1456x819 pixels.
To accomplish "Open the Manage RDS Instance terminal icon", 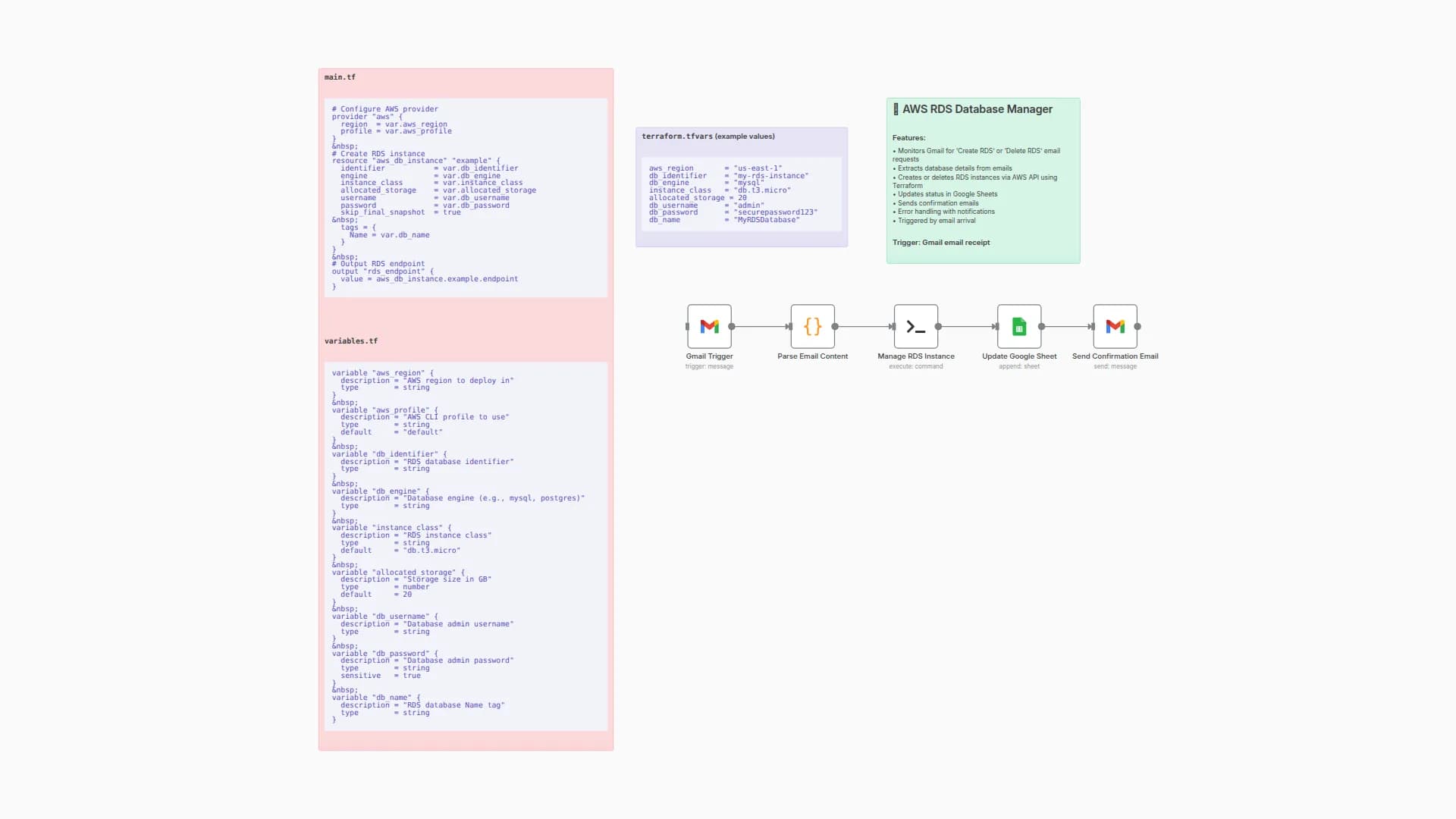I will 916,326.
